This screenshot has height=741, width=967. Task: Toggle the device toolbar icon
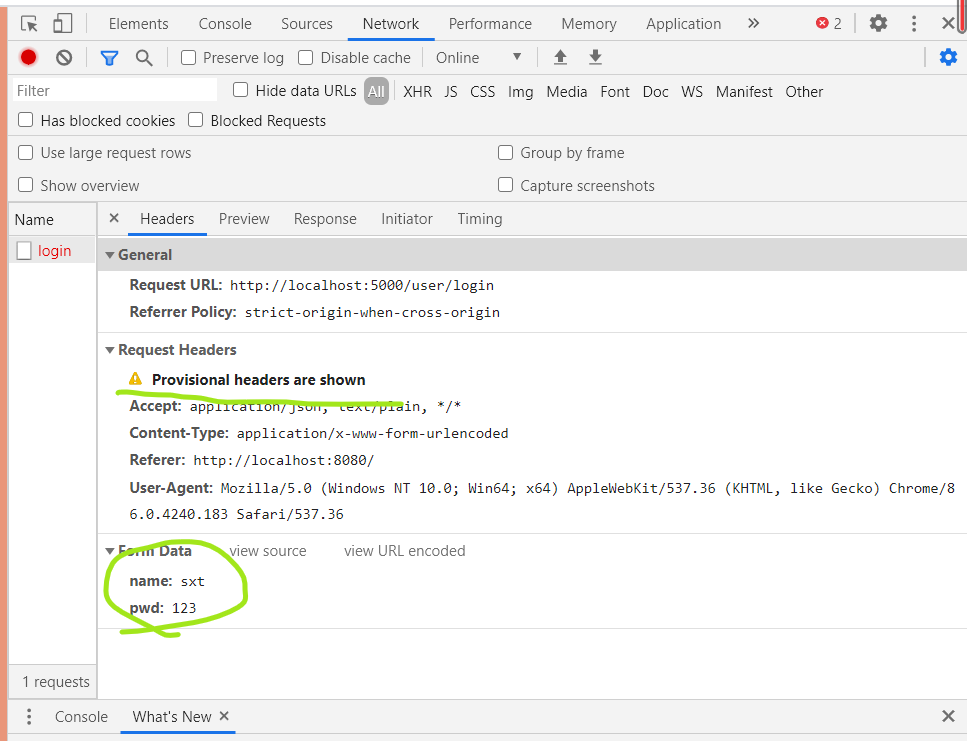click(62, 24)
